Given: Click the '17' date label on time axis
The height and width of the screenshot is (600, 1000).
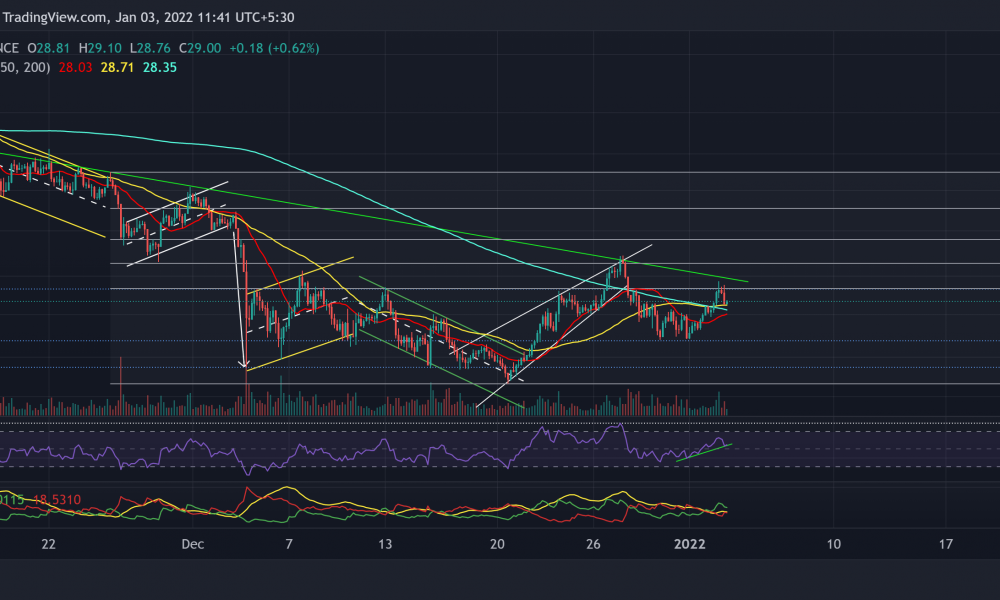Looking at the screenshot, I should pos(946,544).
